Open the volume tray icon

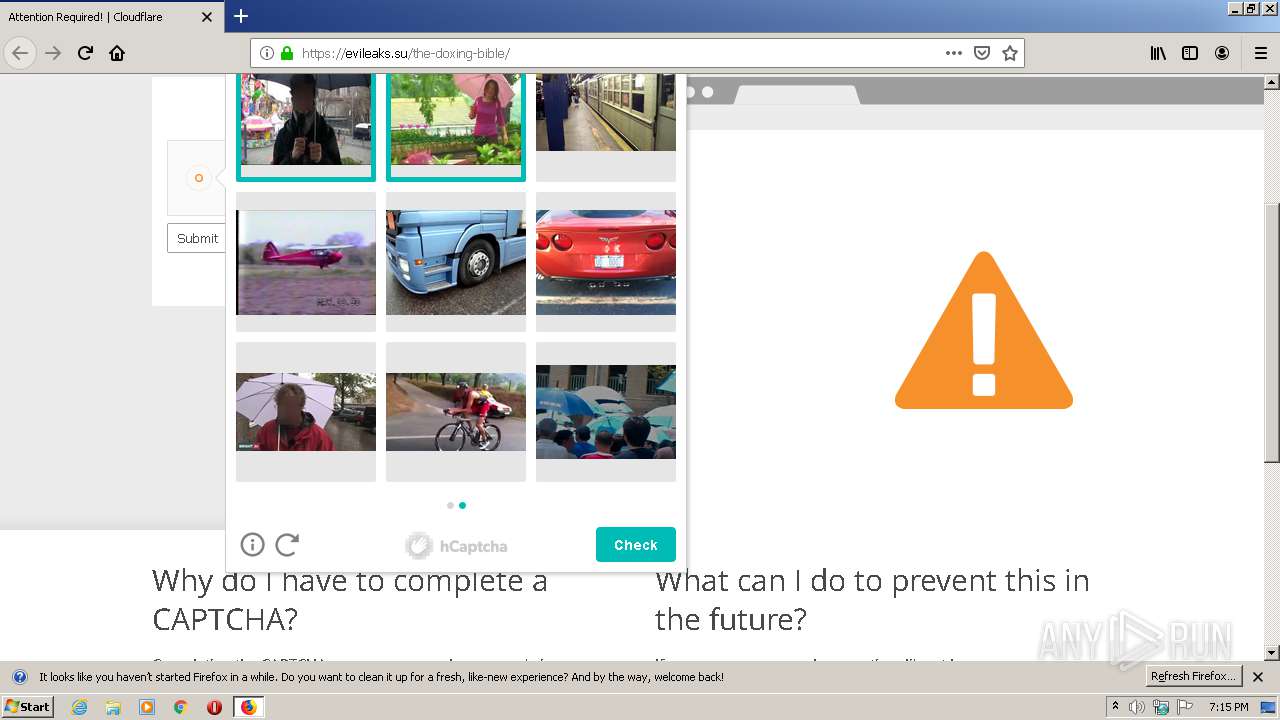pyautogui.click(x=1137, y=707)
